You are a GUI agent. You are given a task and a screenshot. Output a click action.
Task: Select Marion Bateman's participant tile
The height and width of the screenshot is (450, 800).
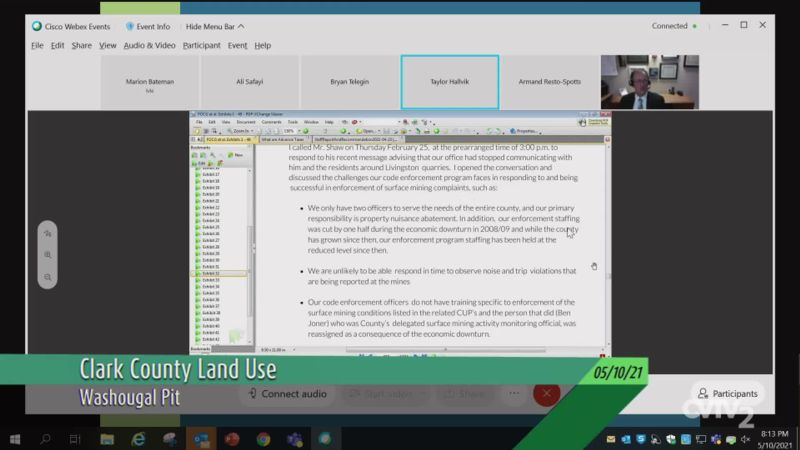click(150, 82)
